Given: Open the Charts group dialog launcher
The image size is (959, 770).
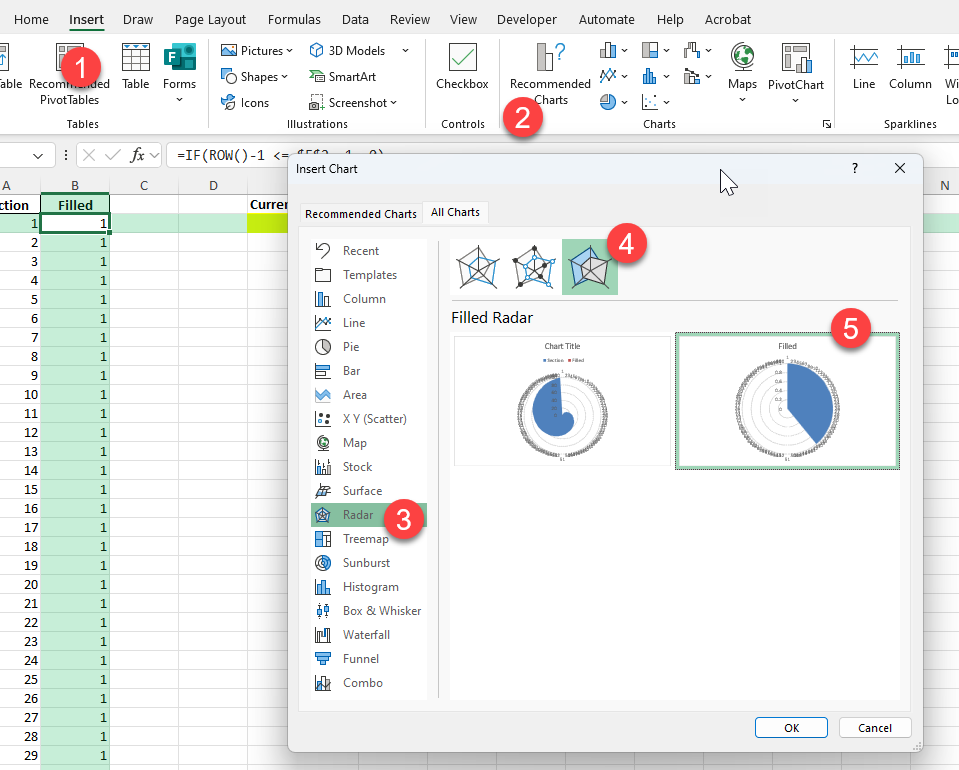Looking at the screenshot, I should [x=827, y=124].
